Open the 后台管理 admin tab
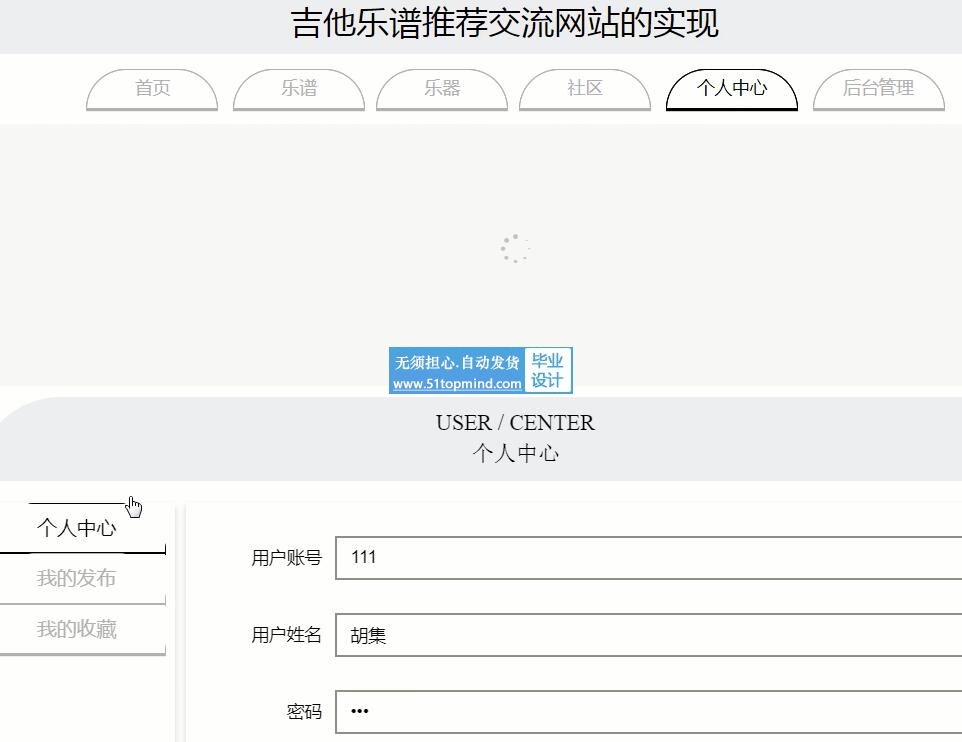Viewport: 962px width, 742px height. (x=878, y=88)
